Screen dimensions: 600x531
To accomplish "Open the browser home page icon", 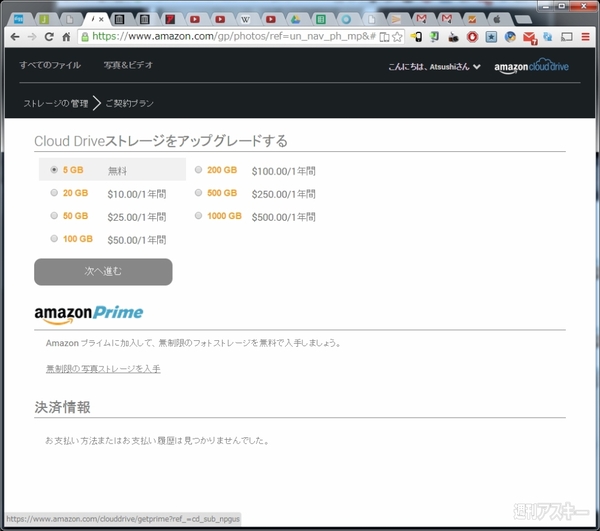I will pos(66,37).
